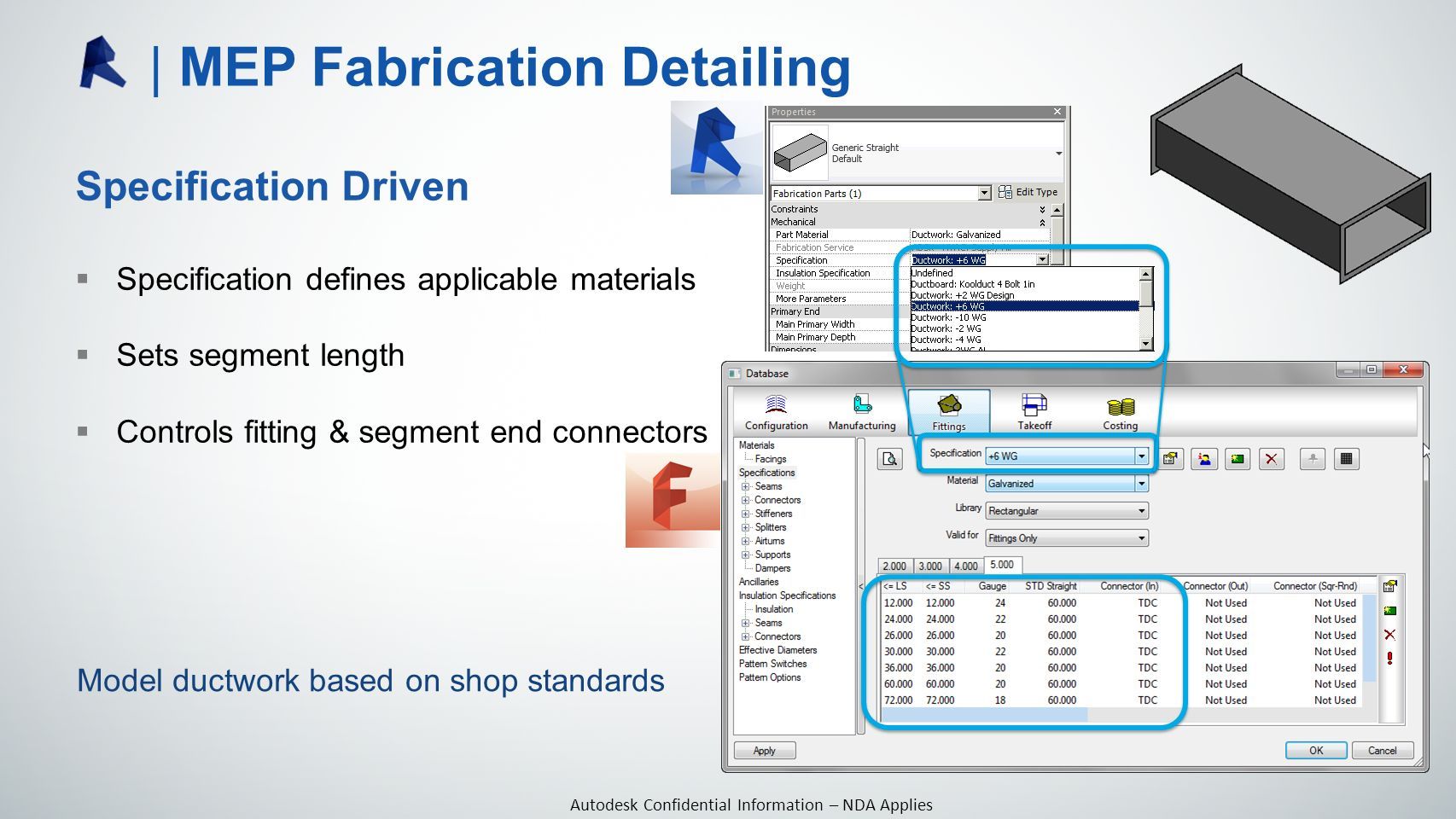Select Effective Diameters in the tree
This screenshot has width=1456, height=819.
(x=778, y=650)
